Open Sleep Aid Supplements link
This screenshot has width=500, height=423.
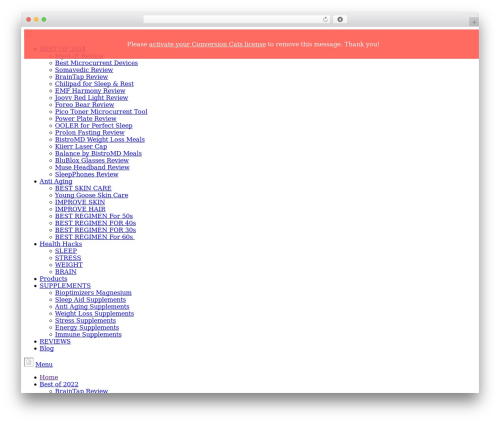point(90,300)
